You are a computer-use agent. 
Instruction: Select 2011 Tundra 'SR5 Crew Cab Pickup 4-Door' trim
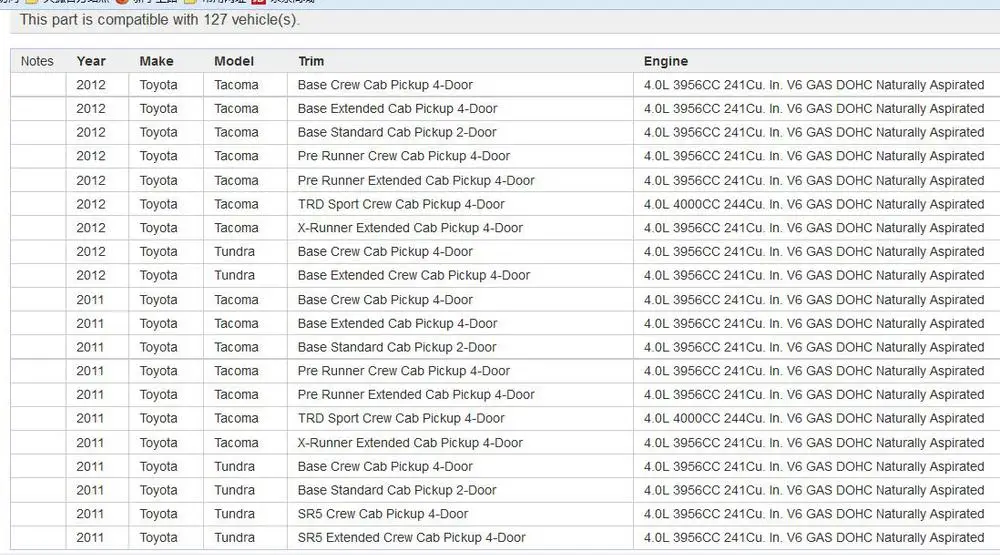[x=383, y=514]
